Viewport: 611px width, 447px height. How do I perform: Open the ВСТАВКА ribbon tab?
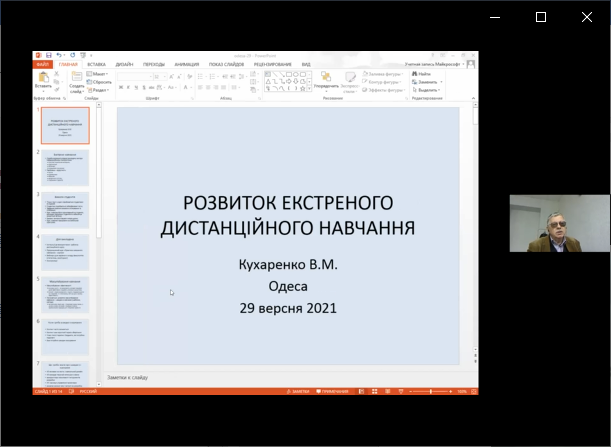tap(96, 64)
